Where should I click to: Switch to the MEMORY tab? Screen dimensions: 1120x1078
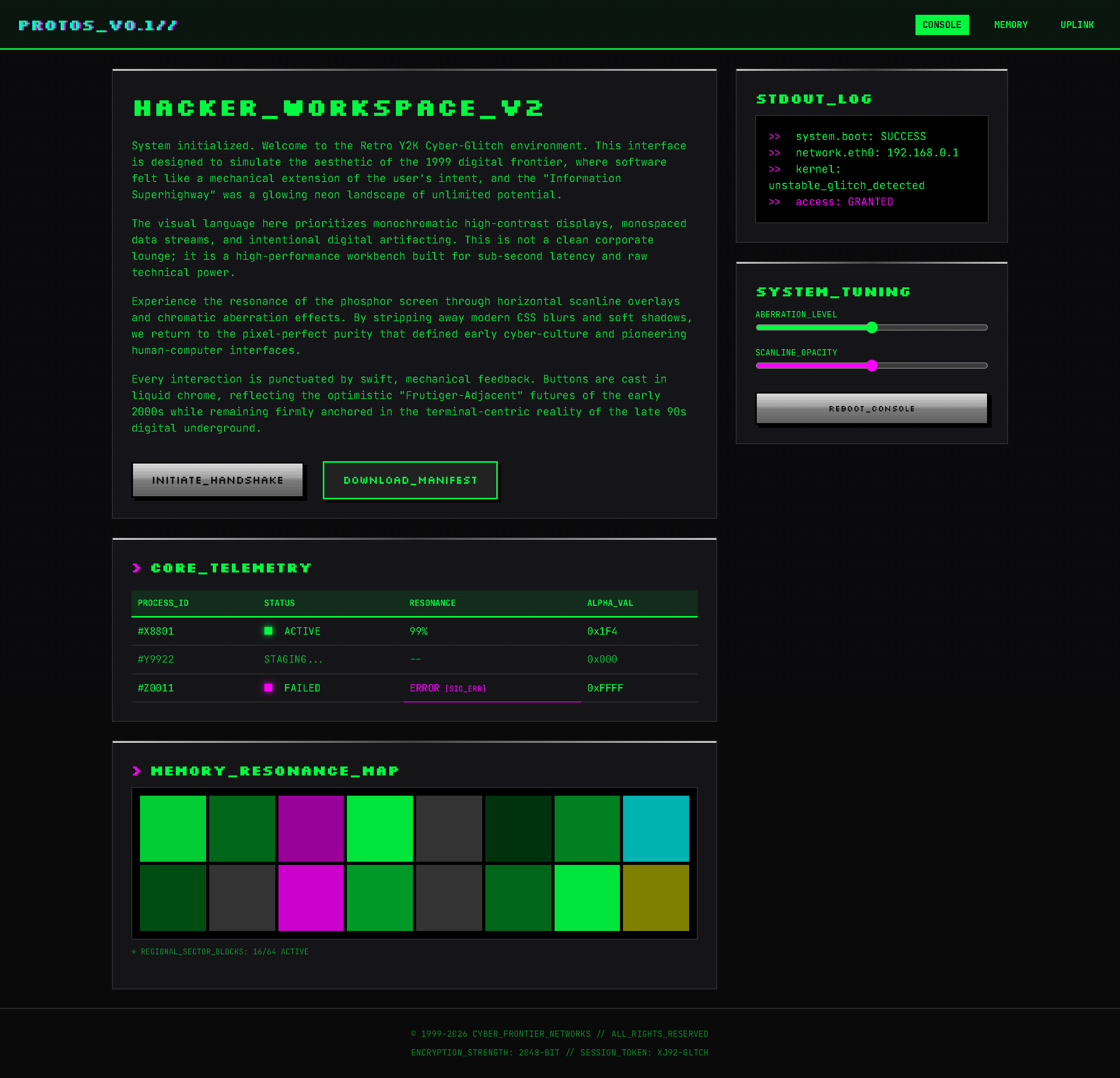tap(1010, 24)
